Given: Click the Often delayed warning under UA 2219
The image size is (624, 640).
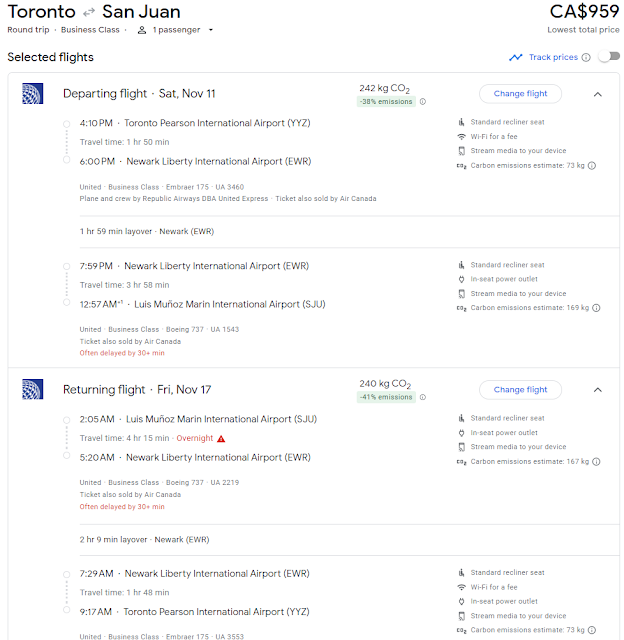Looking at the screenshot, I should click(x=122, y=507).
